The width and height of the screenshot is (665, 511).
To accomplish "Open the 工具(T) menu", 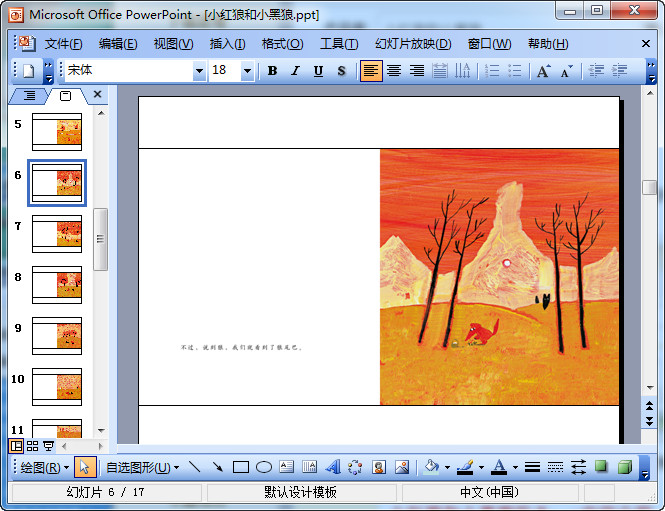I will 339,44.
